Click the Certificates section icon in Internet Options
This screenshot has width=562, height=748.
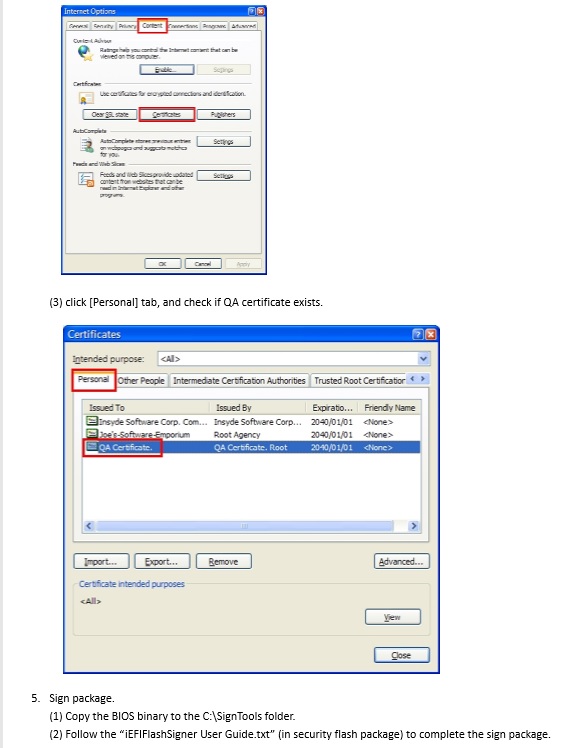click(x=86, y=99)
